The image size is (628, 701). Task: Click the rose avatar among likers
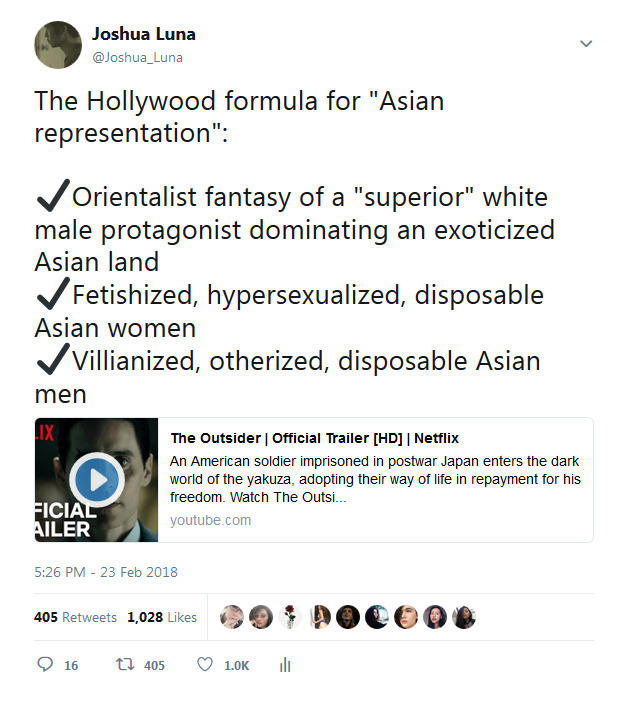(x=290, y=617)
